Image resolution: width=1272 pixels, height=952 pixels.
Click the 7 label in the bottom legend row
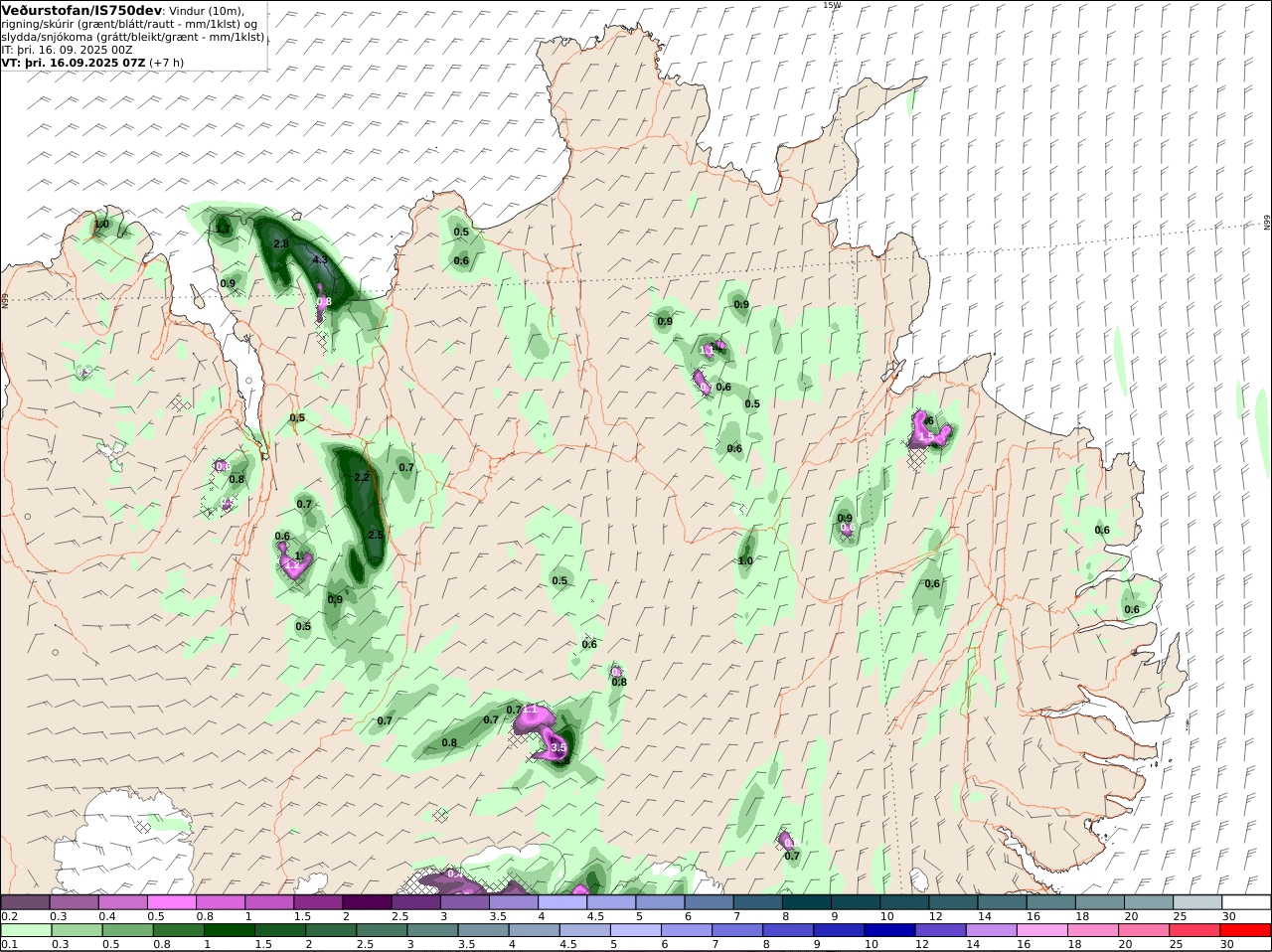[x=715, y=944]
